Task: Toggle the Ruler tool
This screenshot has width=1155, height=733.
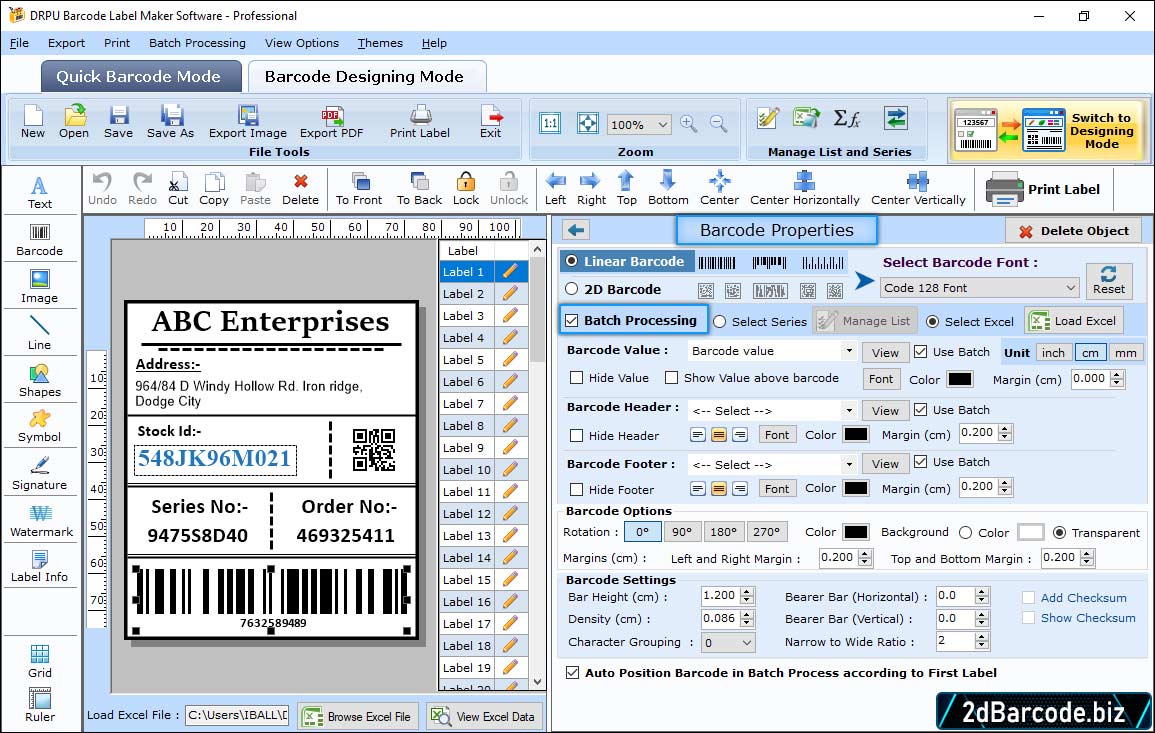Action: [40, 705]
